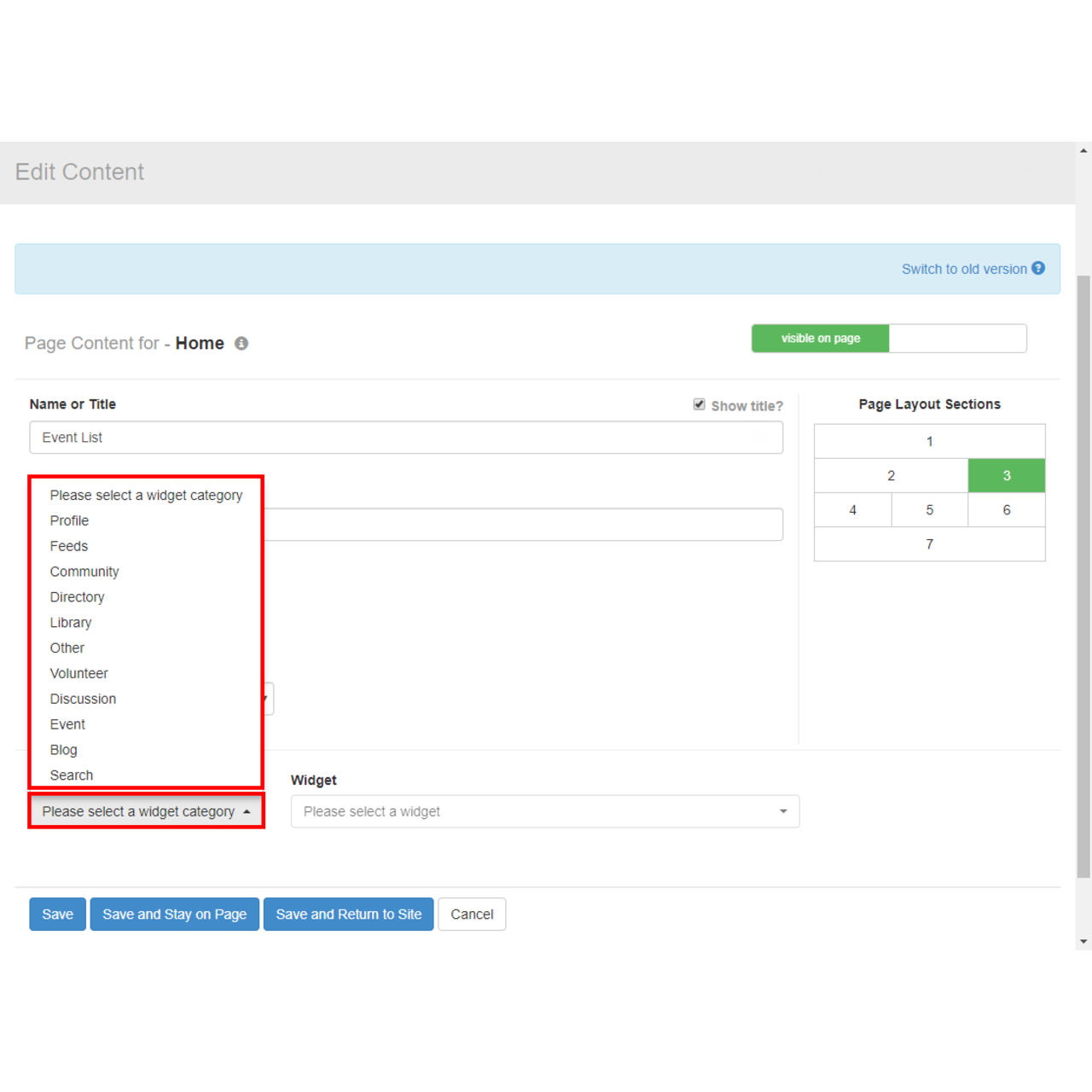Choose Profile from the category list

pyautogui.click(x=69, y=520)
